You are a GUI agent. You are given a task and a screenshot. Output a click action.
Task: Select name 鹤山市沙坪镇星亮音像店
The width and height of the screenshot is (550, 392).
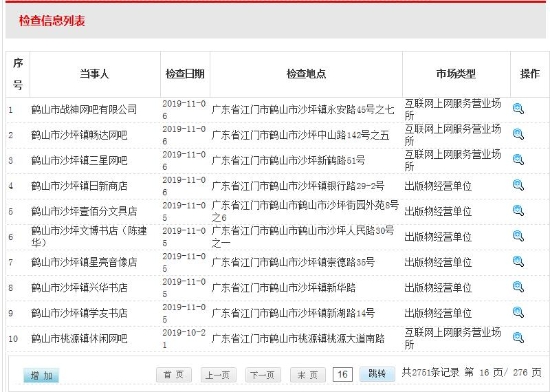pos(84,262)
